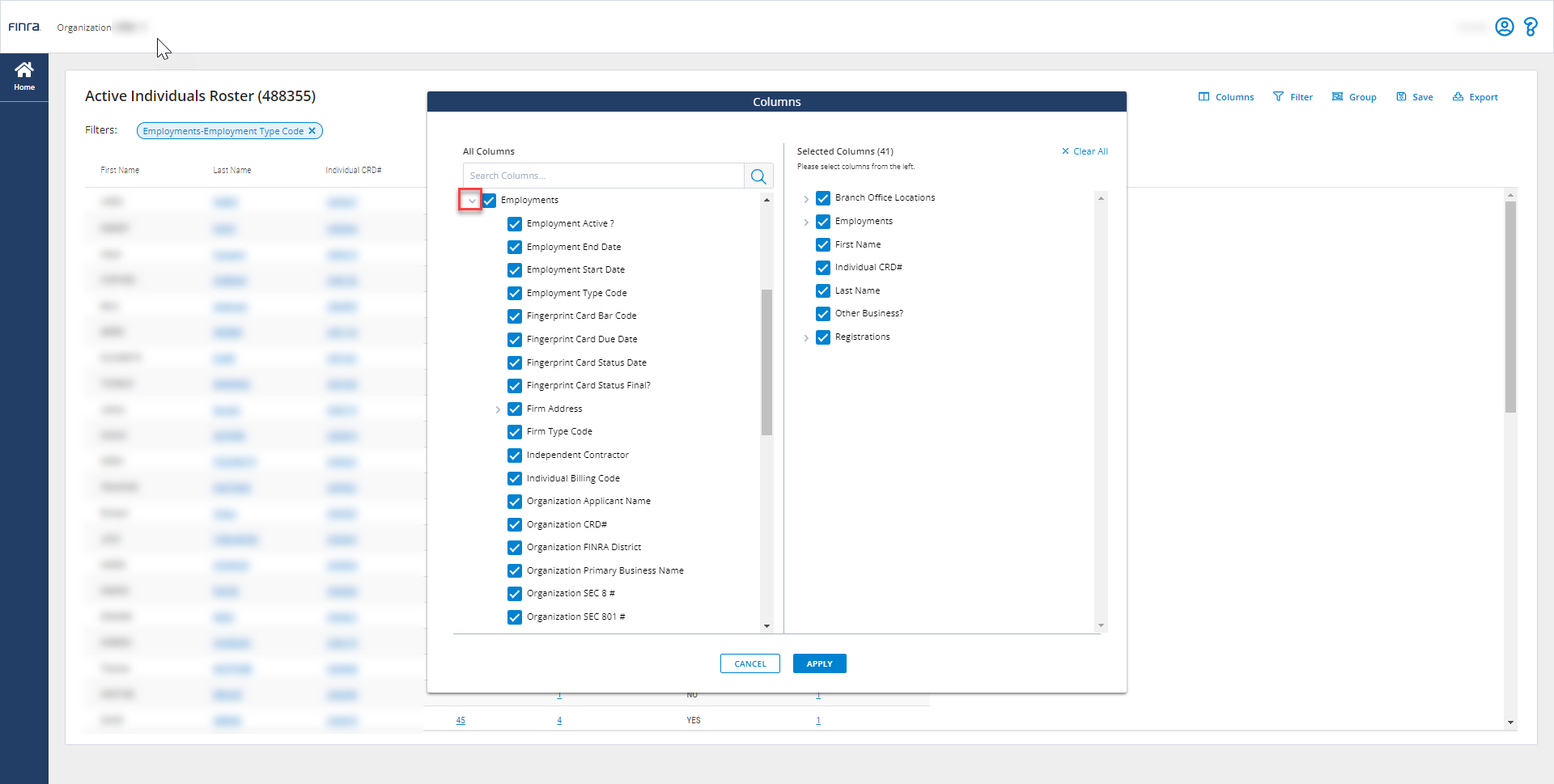The width and height of the screenshot is (1554, 784).
Task: Apply the column changes
Action: coord(819,663)
